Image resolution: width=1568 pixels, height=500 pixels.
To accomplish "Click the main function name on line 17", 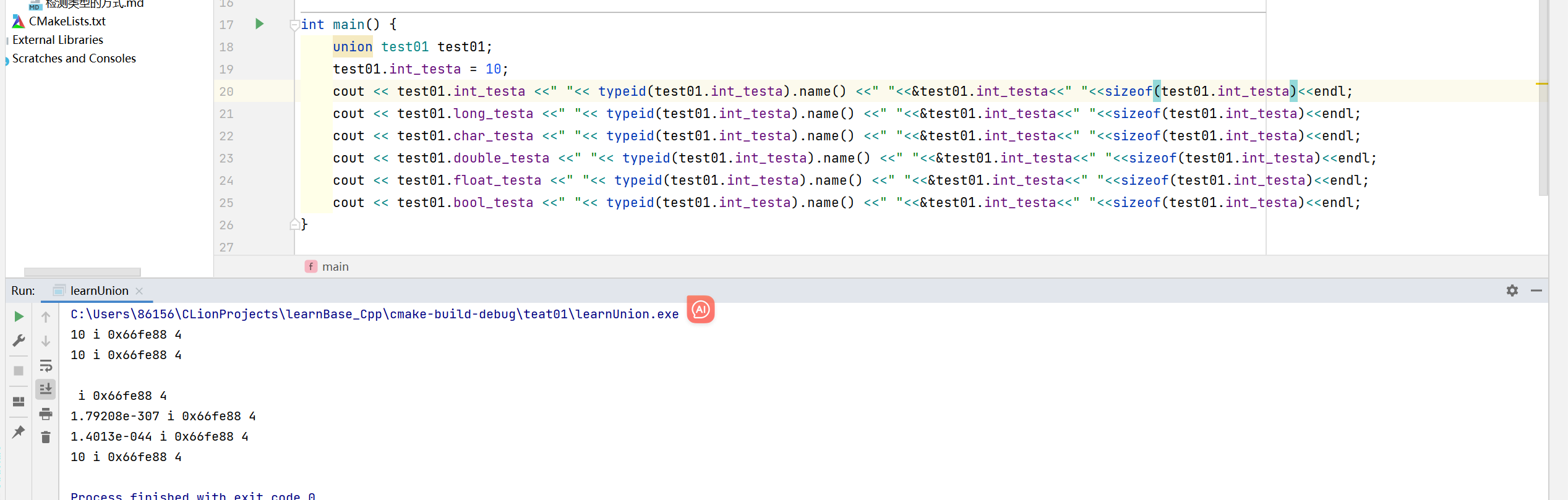I will 349,25.
